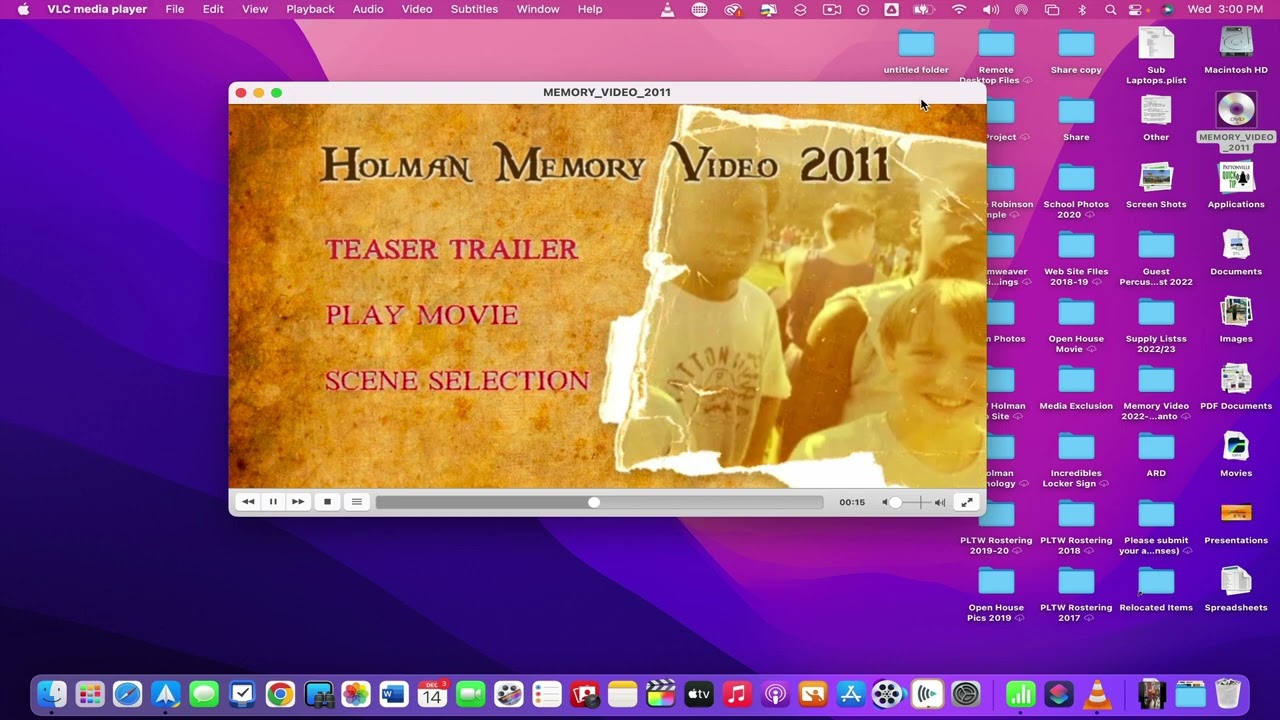Open the File menu

(x=175, y=9)
